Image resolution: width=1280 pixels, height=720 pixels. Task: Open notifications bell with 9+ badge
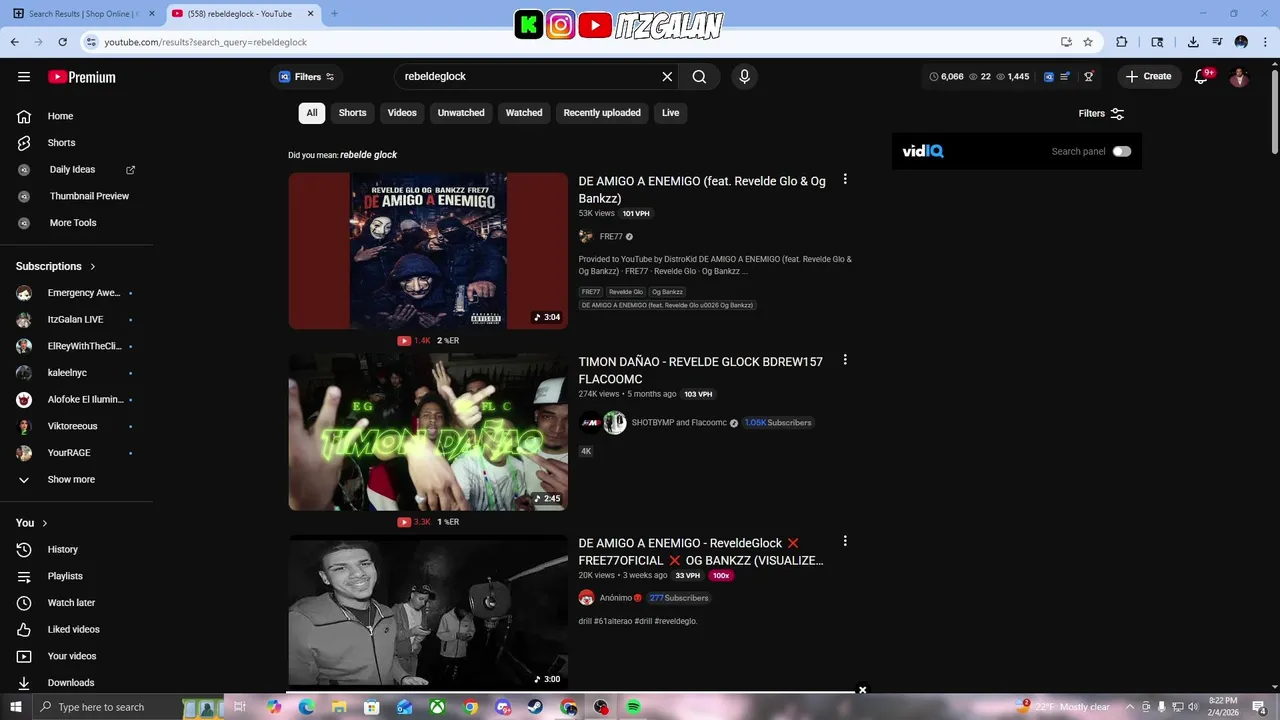(x=1202, y=76)
